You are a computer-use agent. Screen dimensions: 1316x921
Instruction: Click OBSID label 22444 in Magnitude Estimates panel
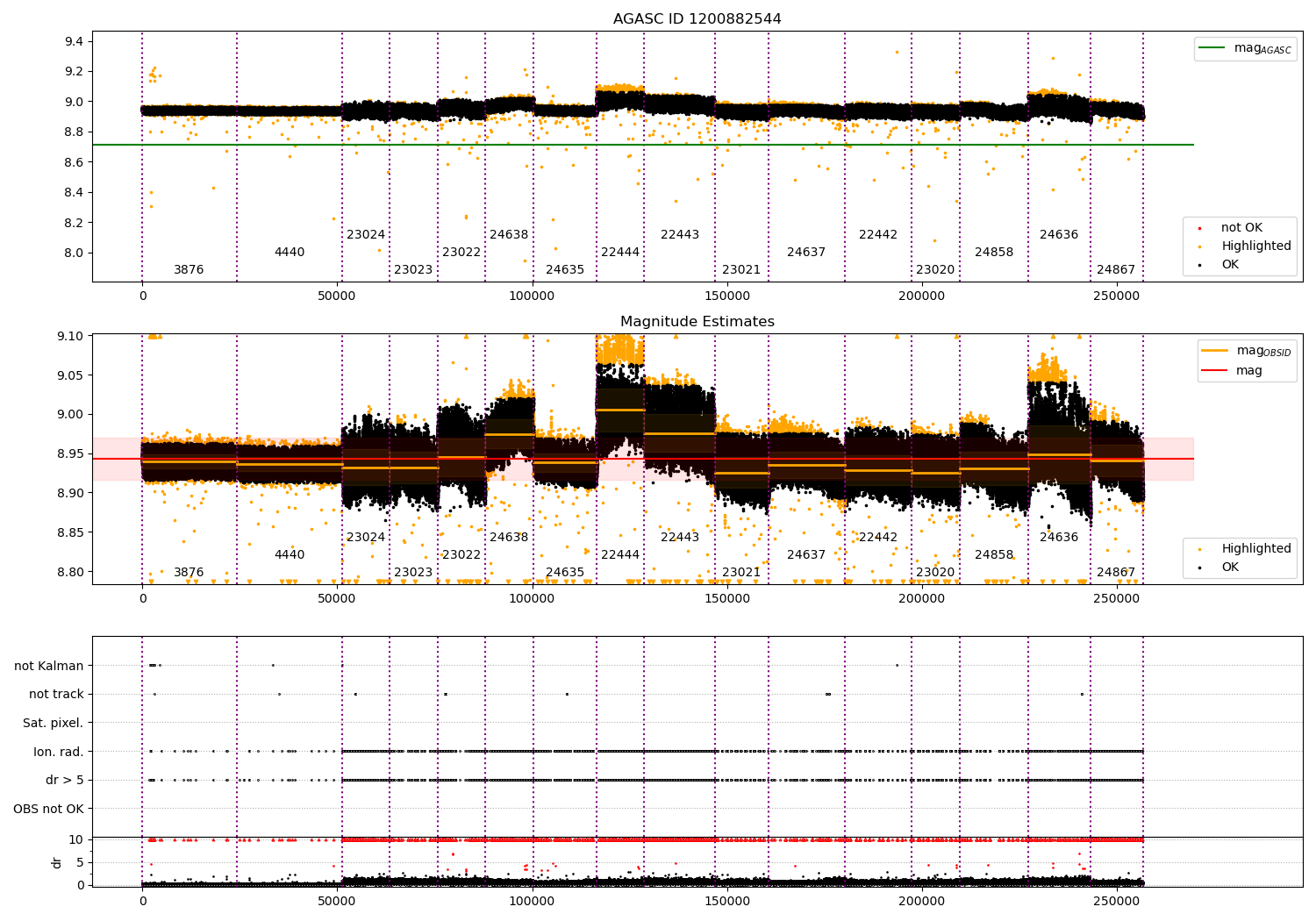click(620, 555)
